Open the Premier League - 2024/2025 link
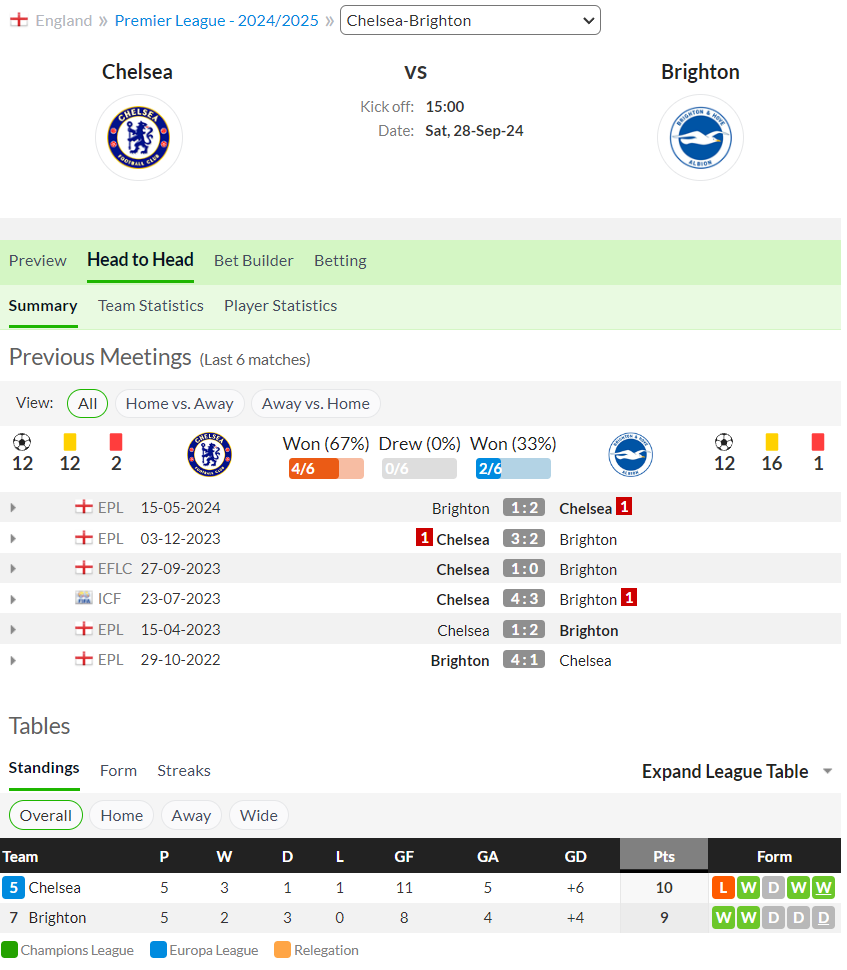The width and height of the screenshot is (847, 970). (x=217, y=20)
